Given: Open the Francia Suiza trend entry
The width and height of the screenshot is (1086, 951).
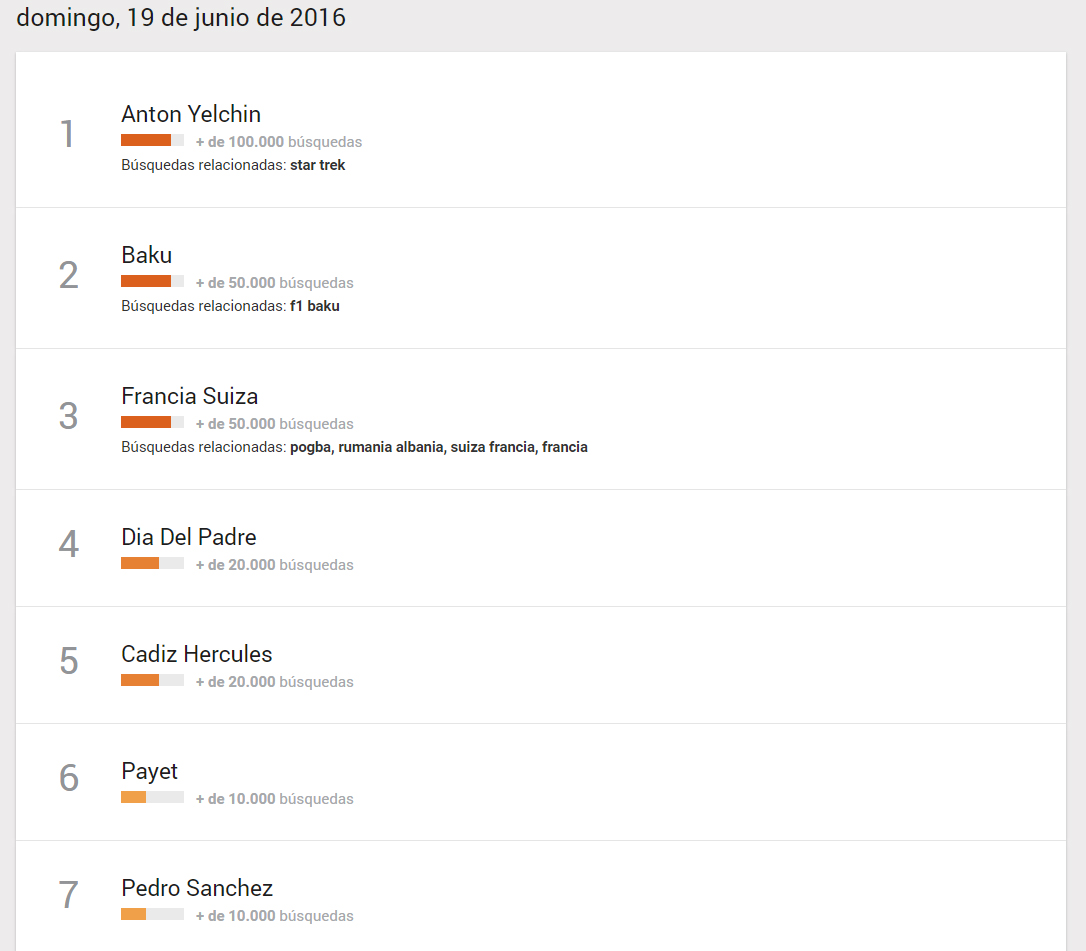Looking at the screenshot, I should (x=189, y=396).
